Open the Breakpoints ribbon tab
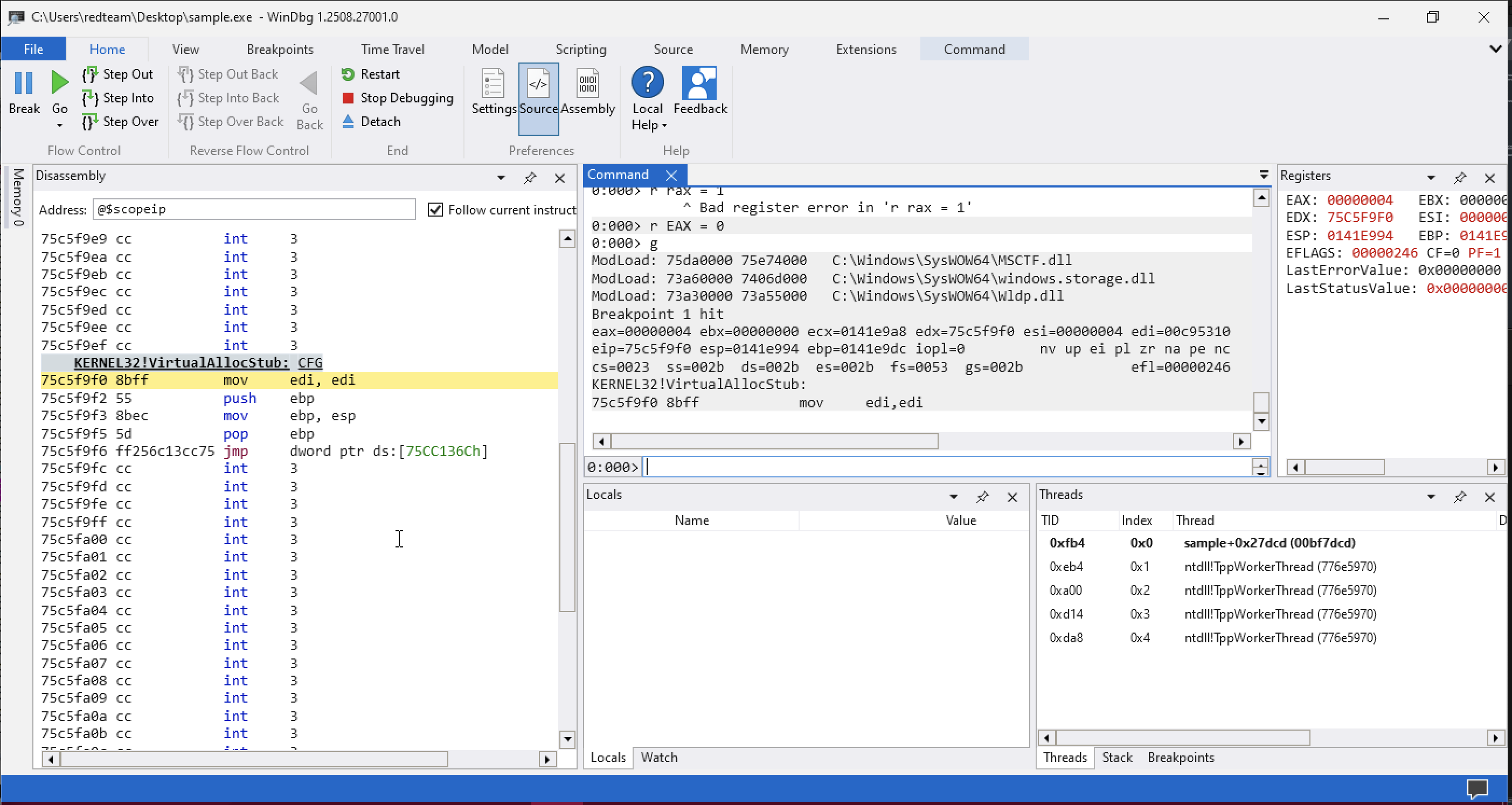This screenshot has width=1512, height=805. tap(280, 49)
